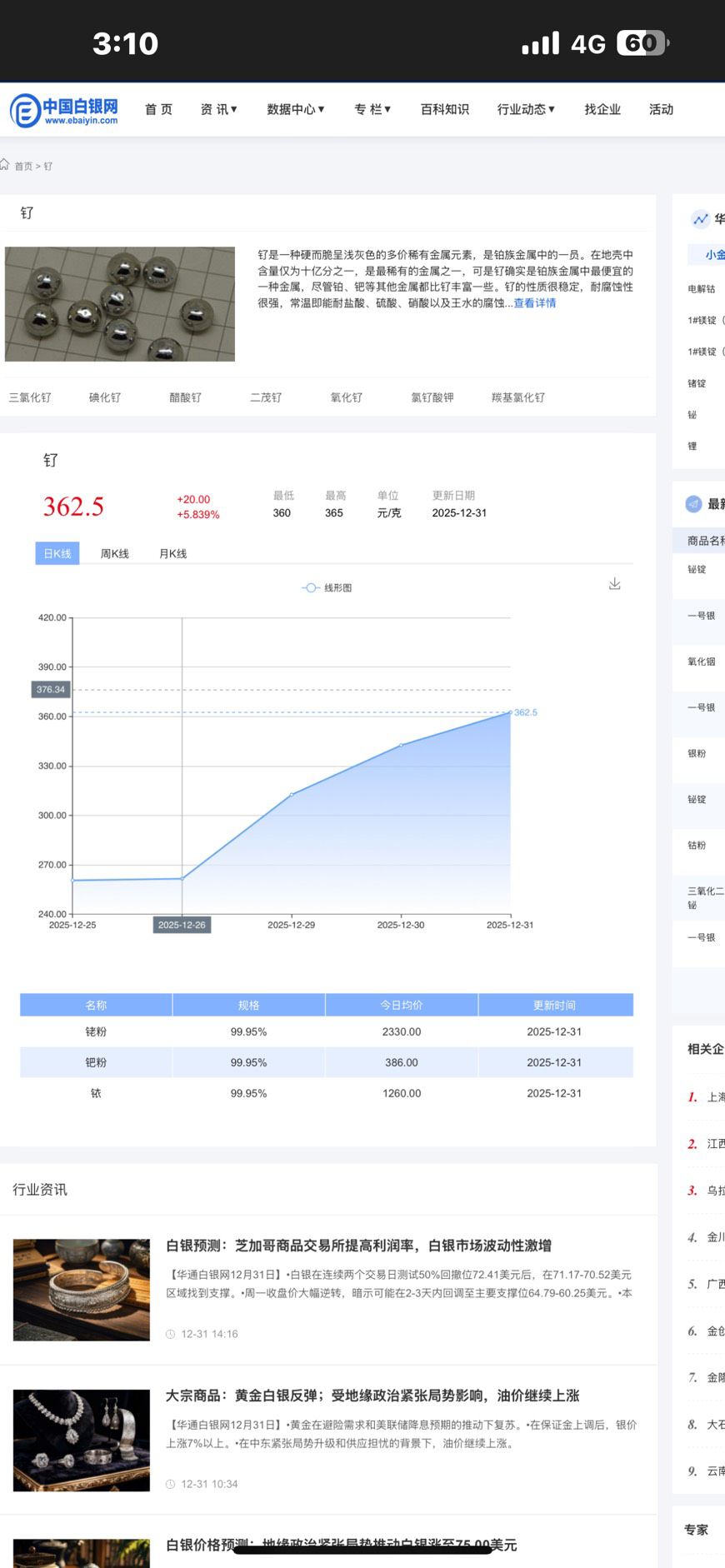This screenshot has width=725, height=1568.
Task: Open the 氧化钌 link
Action: (347, 397)
